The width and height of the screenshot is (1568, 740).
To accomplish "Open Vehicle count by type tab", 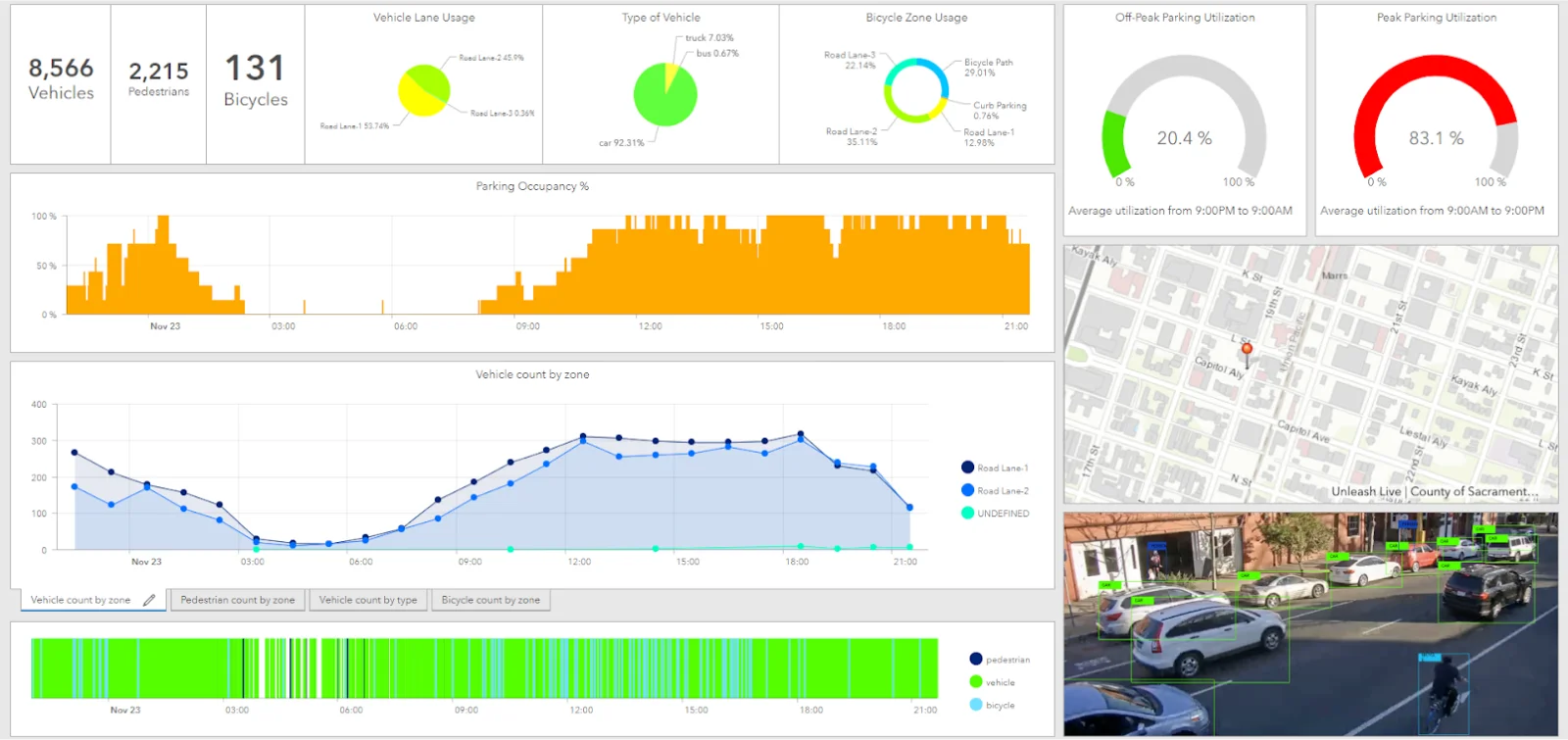I will click(x=367, y=600).
